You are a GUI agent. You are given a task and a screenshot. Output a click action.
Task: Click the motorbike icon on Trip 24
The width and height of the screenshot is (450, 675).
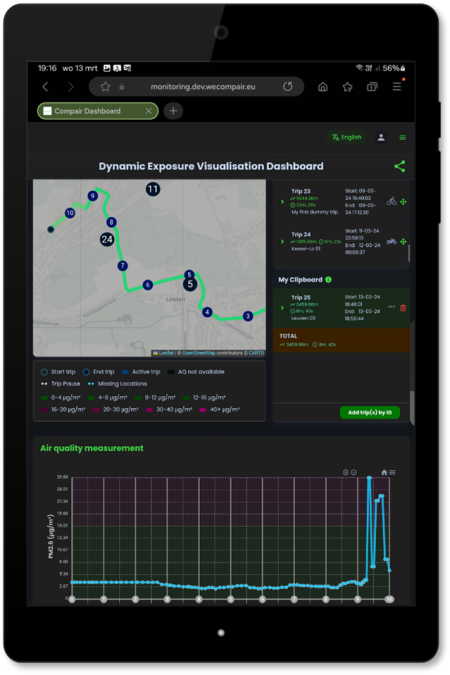pyautogui.click(x=391, y=241)
